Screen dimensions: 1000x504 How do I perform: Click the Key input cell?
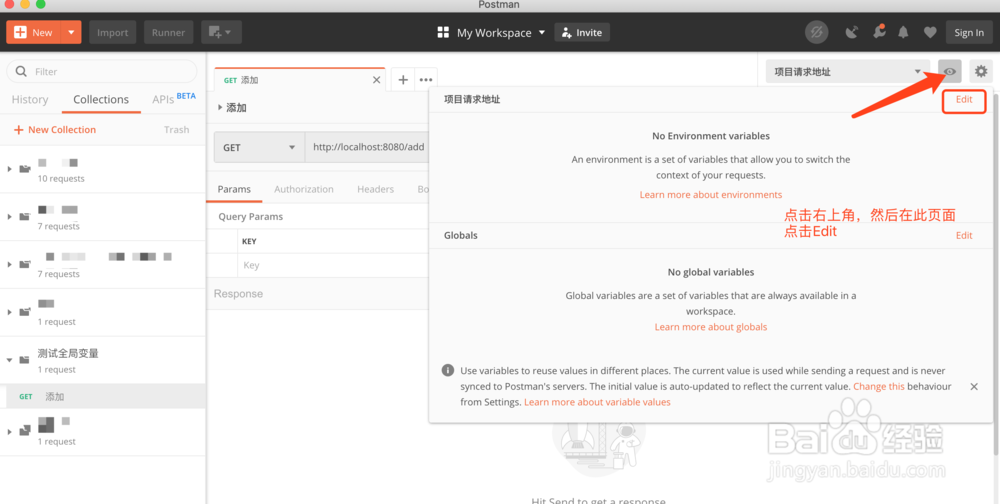click(332, 265)
